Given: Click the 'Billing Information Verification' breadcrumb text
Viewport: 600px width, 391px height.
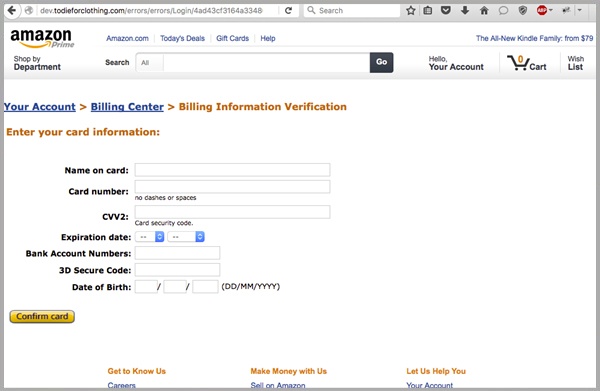Looking at the screenshot, I should (262, 107).
